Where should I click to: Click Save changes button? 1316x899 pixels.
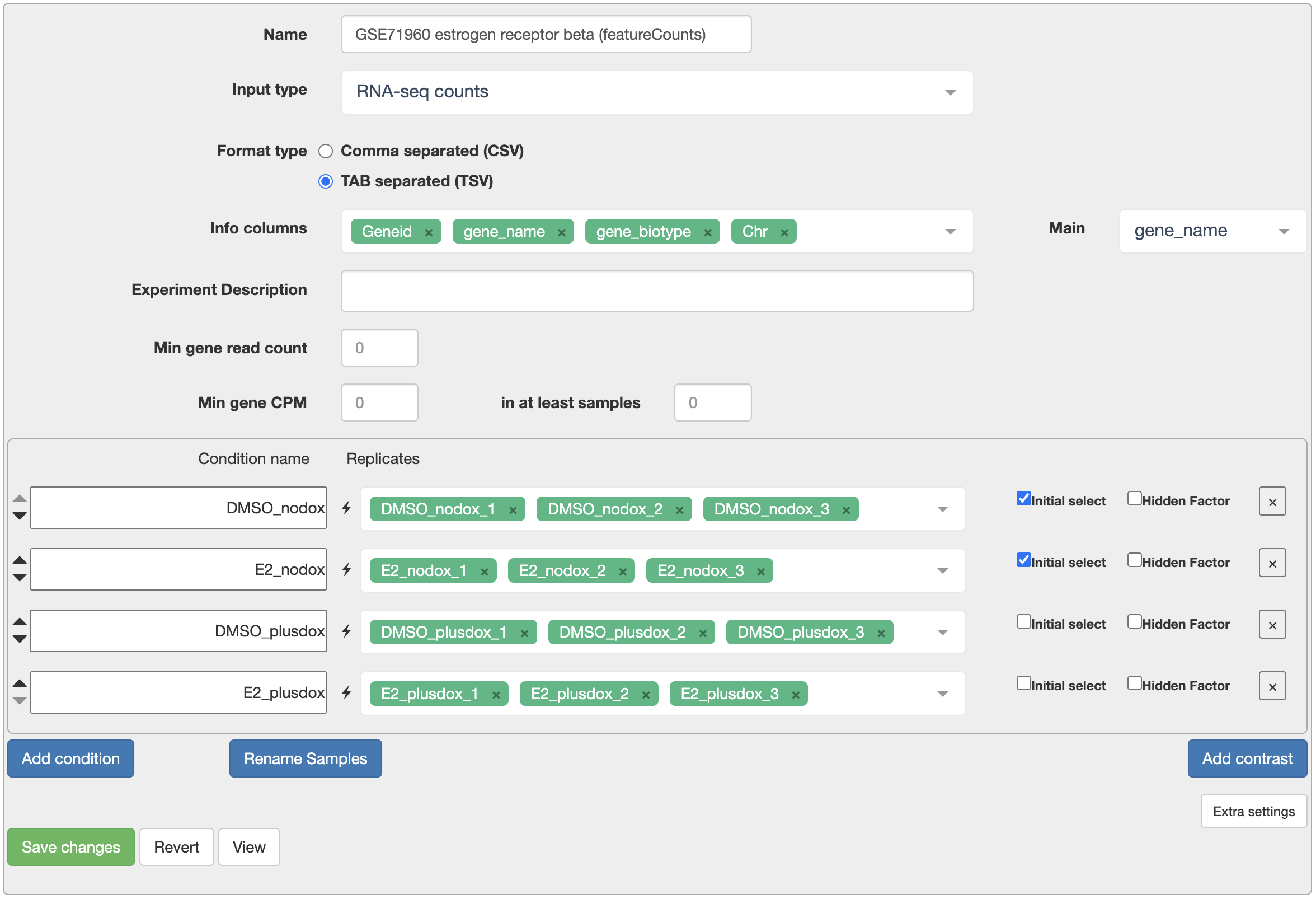(x=71, y=848)
